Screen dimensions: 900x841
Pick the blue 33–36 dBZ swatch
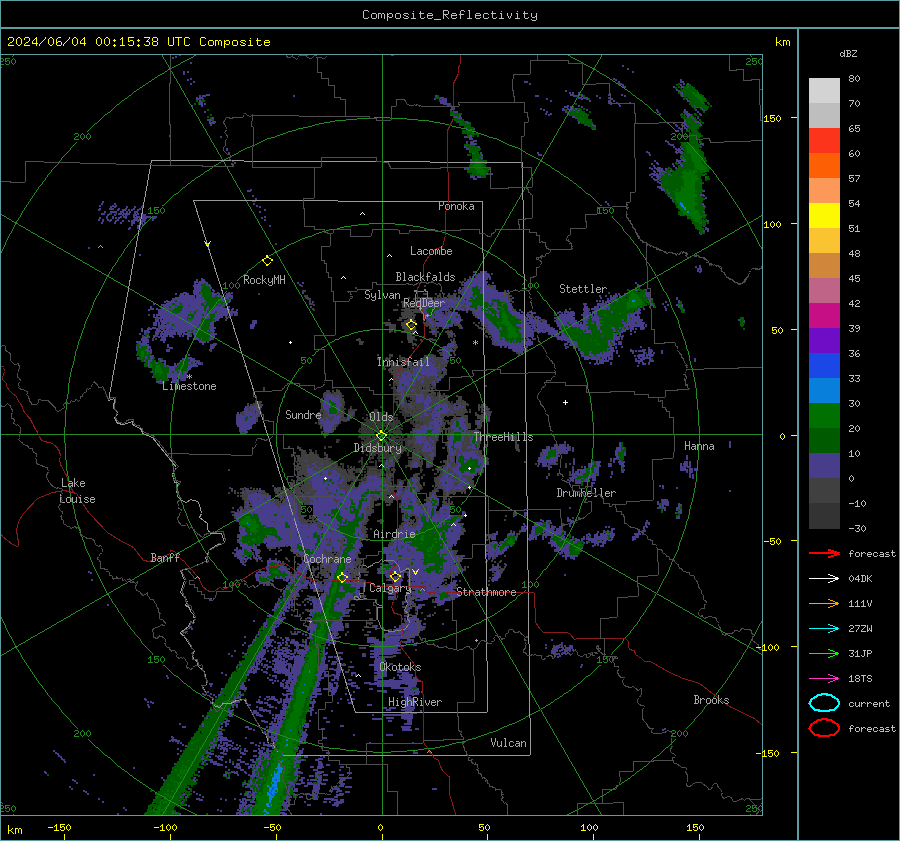point(824,366)
